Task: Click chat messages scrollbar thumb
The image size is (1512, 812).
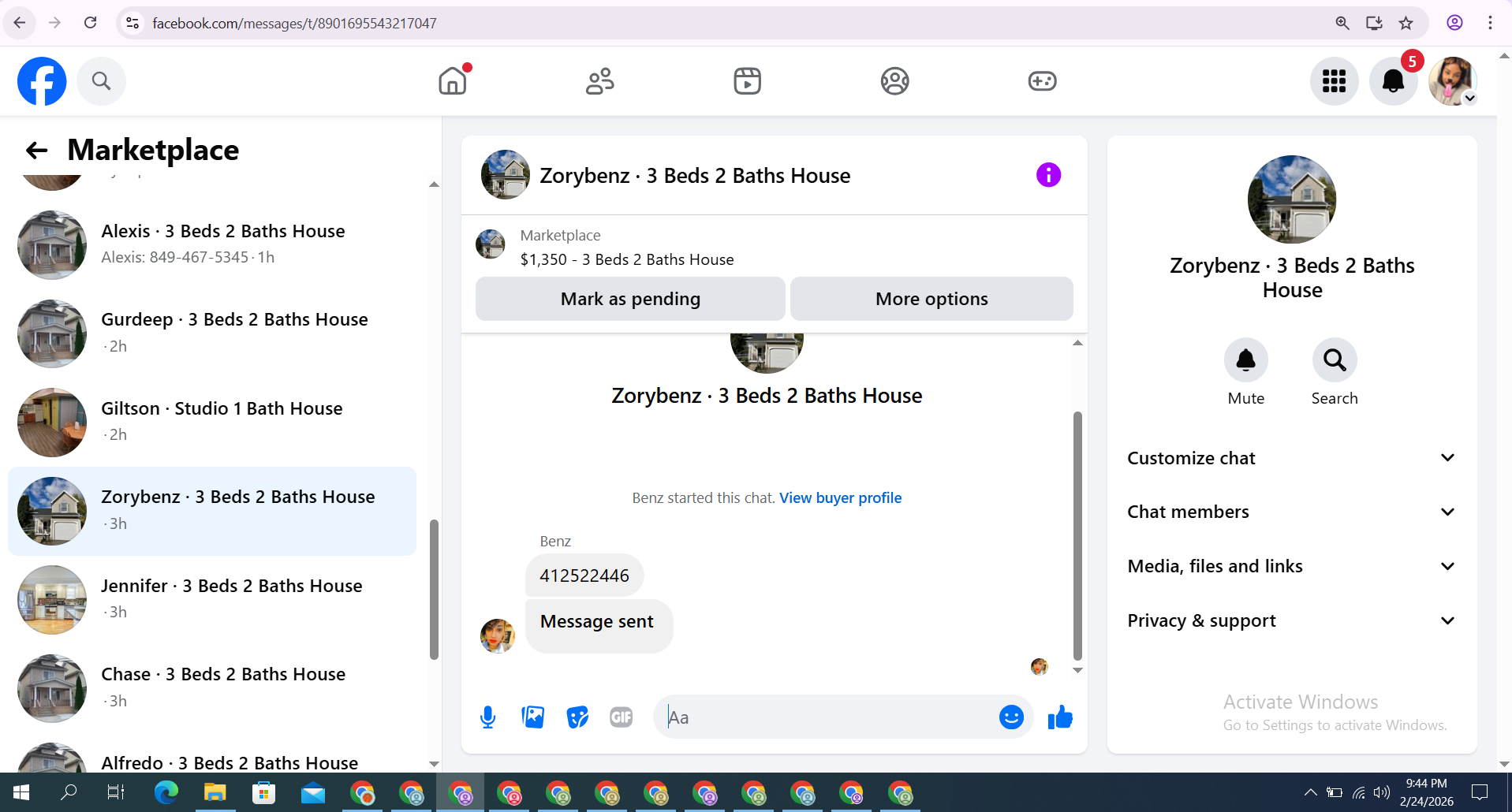Action: tap(1077, 536)
